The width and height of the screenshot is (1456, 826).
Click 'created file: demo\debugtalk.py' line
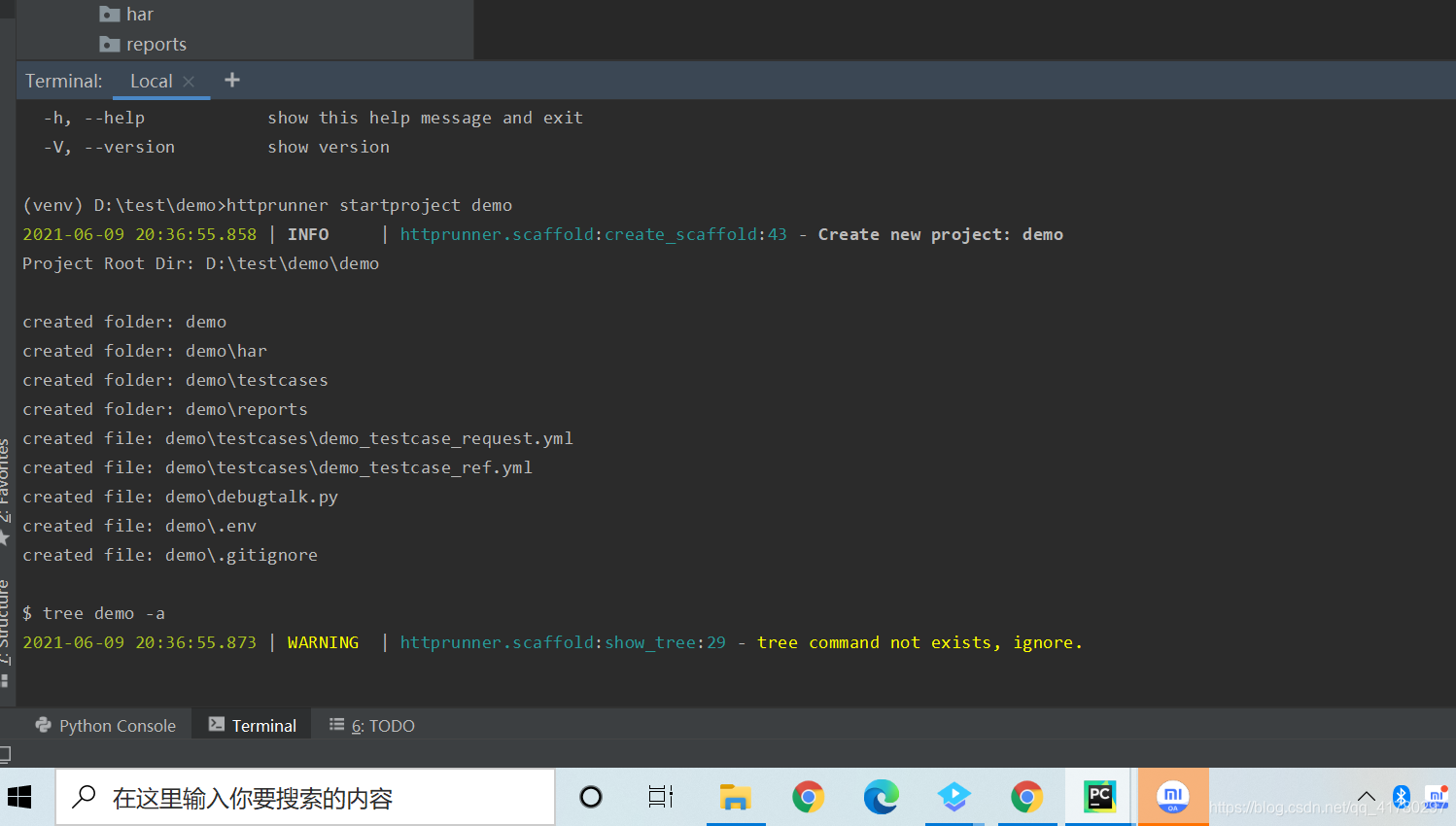tap(181, 497)
